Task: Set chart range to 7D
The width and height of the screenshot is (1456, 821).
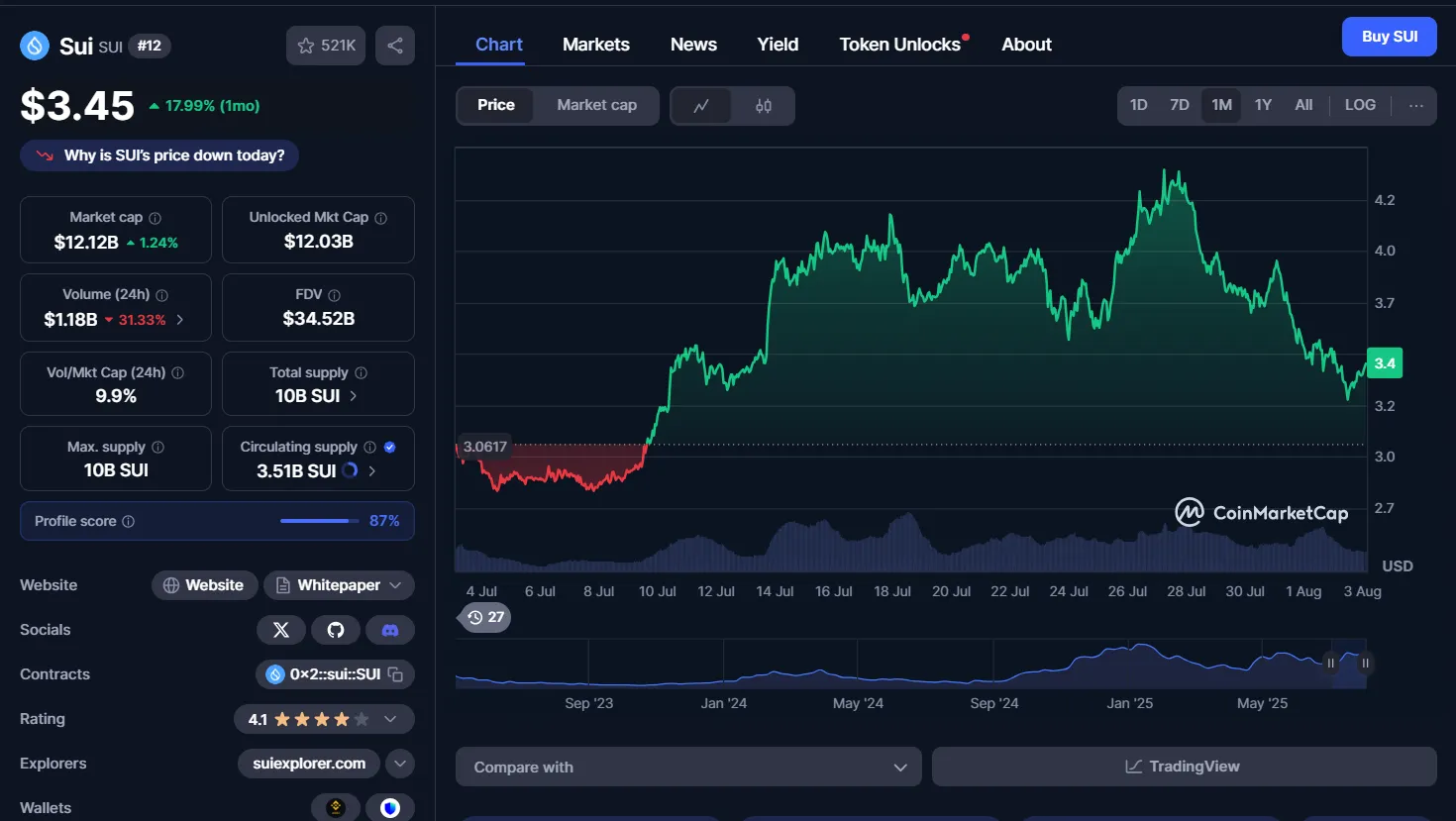Action: (x=1180, y=106)
